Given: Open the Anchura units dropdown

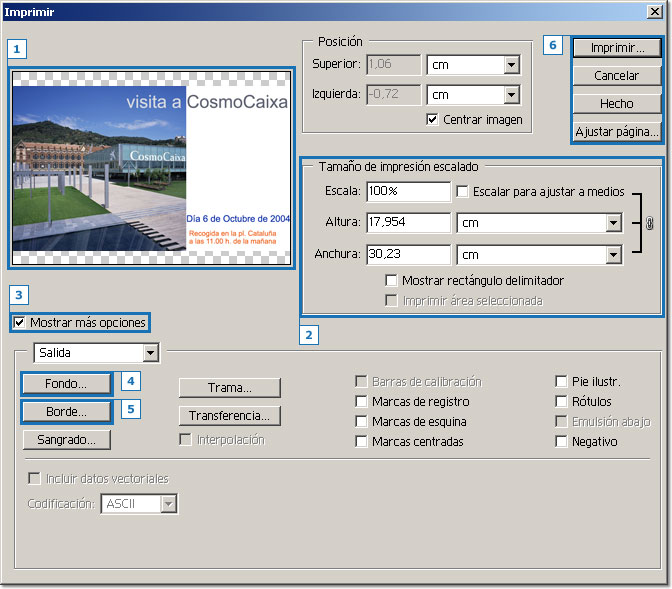Looking at the screenshot, I should pyautogui.click(x=613, y=255).
